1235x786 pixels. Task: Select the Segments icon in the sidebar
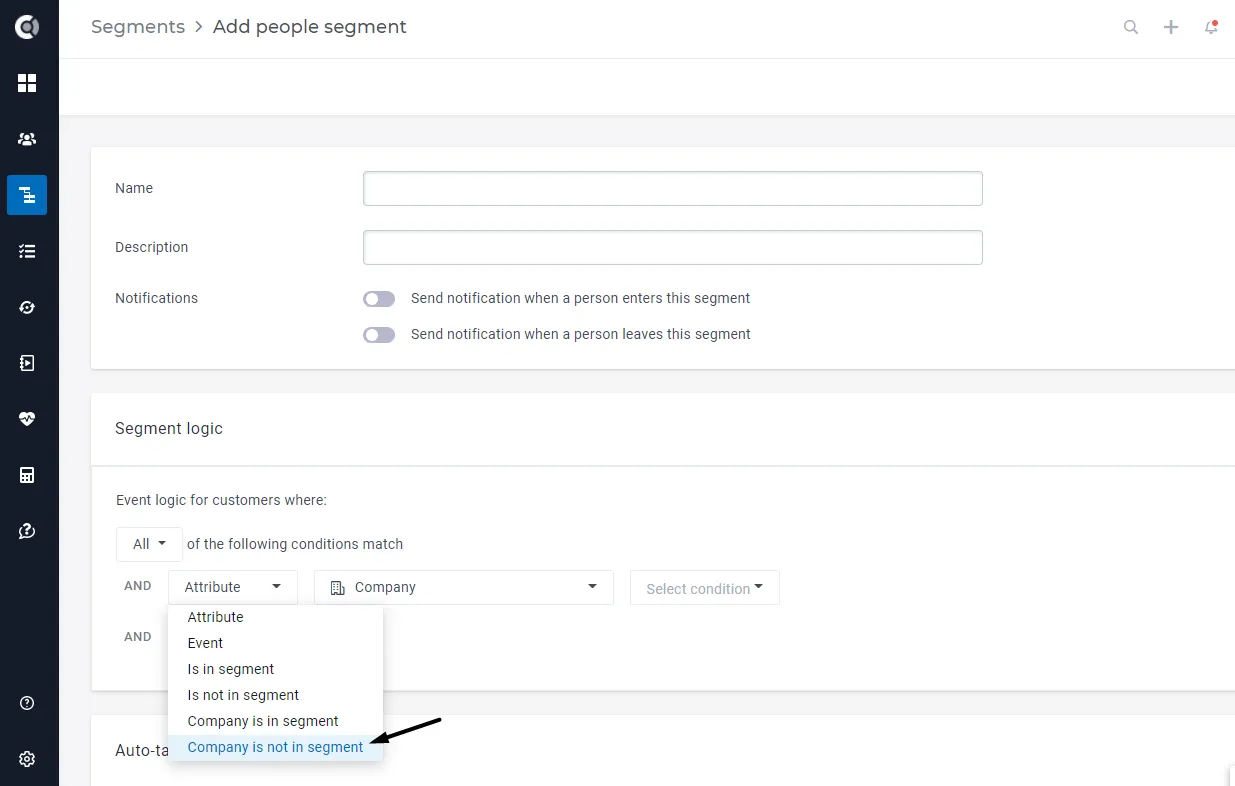click(x=27, y=195)
